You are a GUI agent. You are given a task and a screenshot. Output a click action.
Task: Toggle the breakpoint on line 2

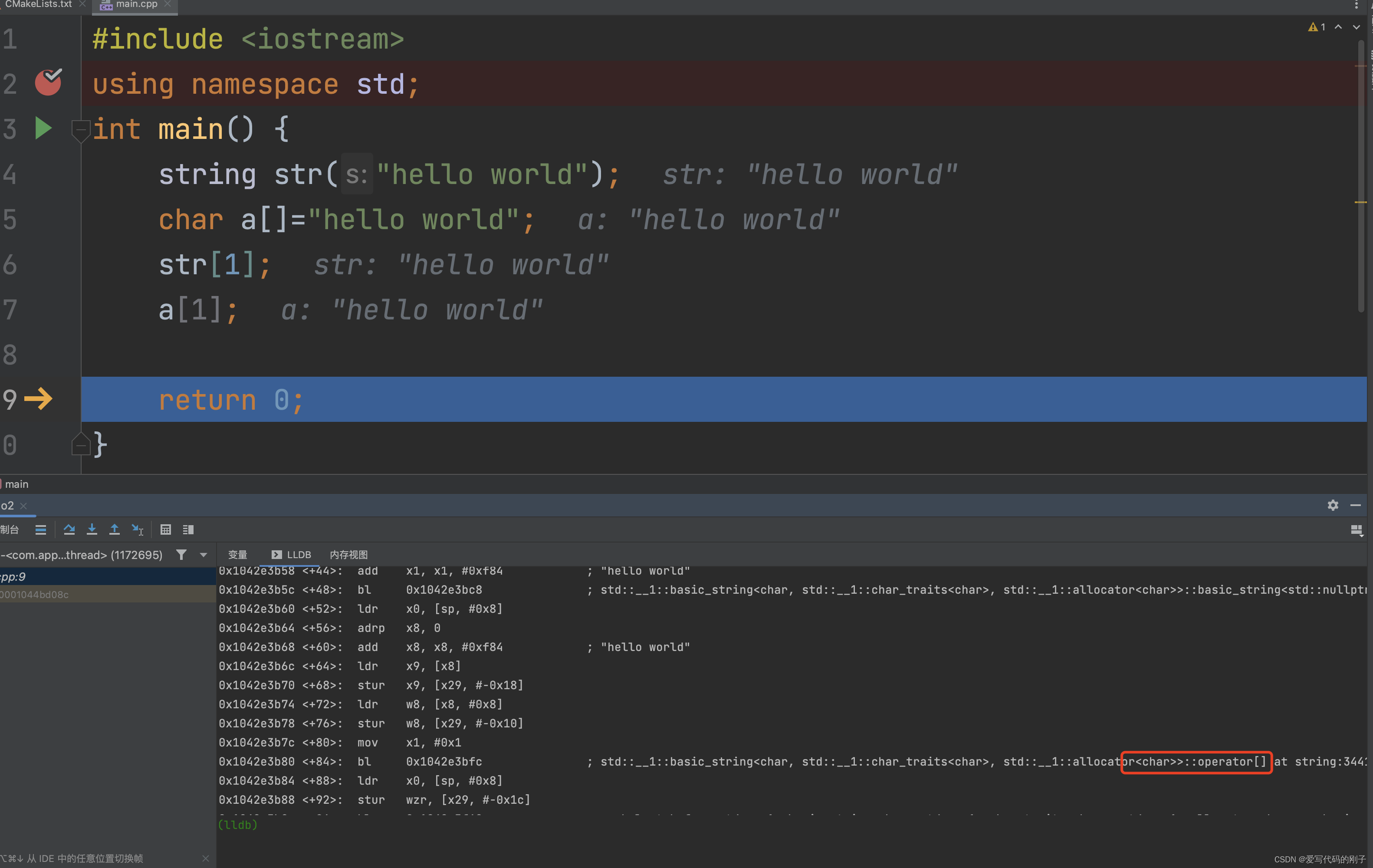(x=48, y=83)
